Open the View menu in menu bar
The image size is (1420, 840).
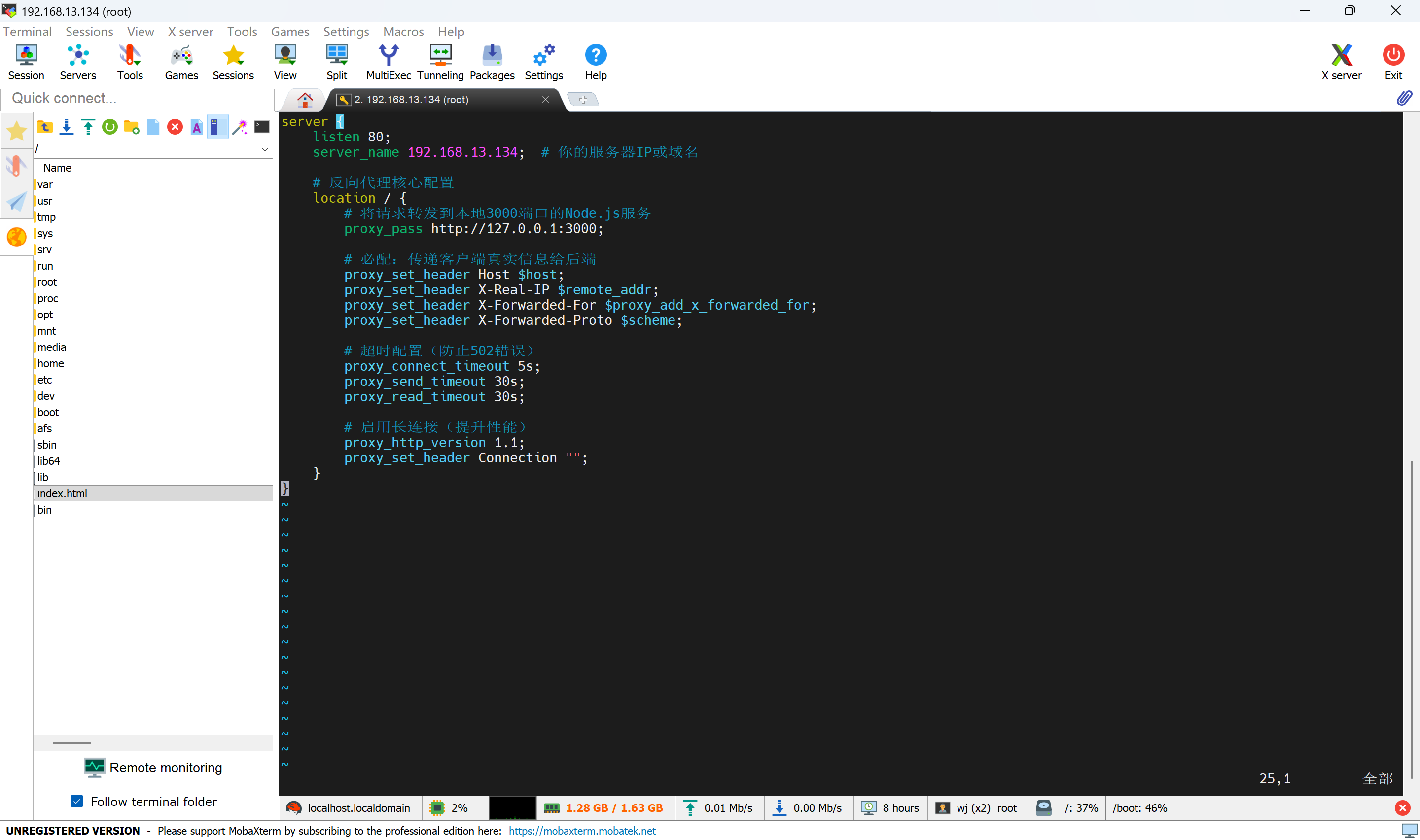pos(141,32)
